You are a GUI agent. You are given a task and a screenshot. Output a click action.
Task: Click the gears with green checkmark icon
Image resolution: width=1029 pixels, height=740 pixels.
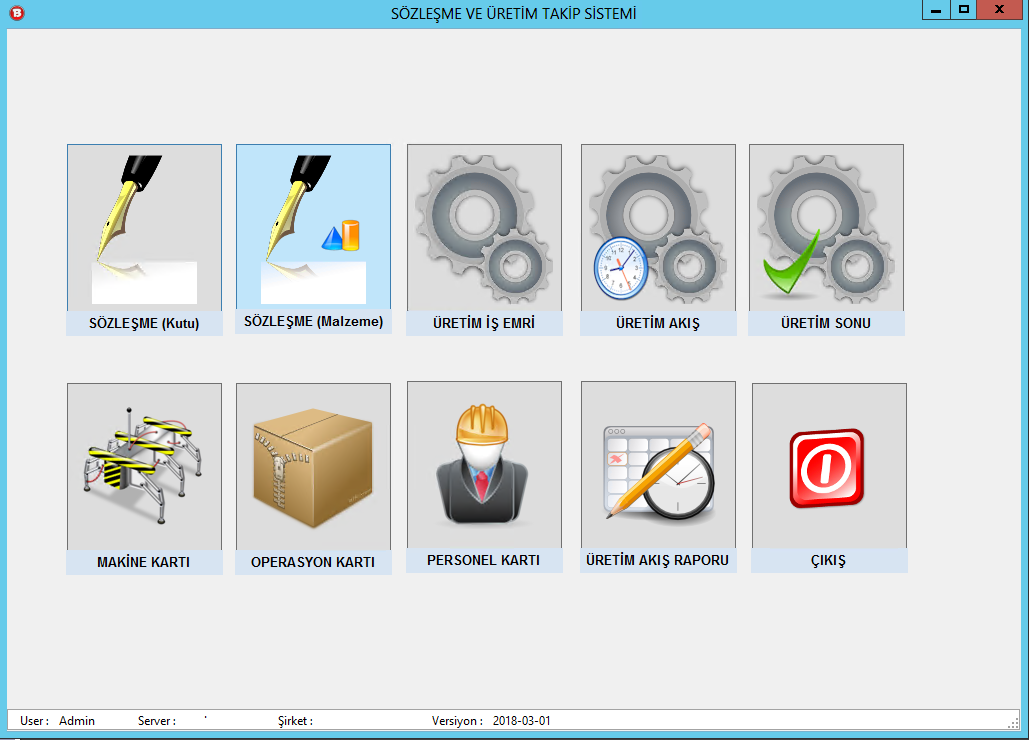pos(826,227)
